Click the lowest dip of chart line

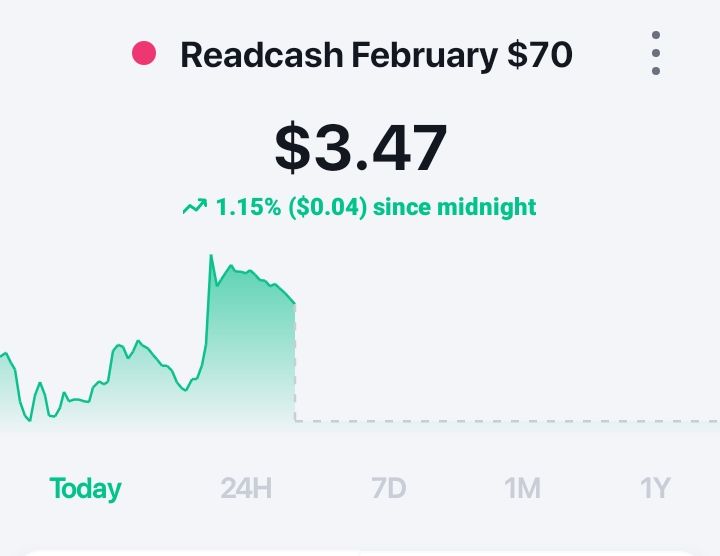pyautogui.click(x=30, y=420)
